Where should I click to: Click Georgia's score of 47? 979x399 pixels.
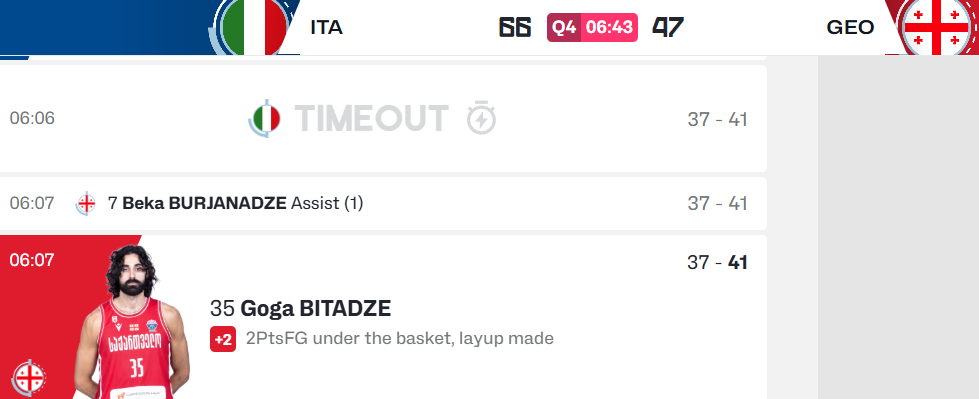coord(668,27)
